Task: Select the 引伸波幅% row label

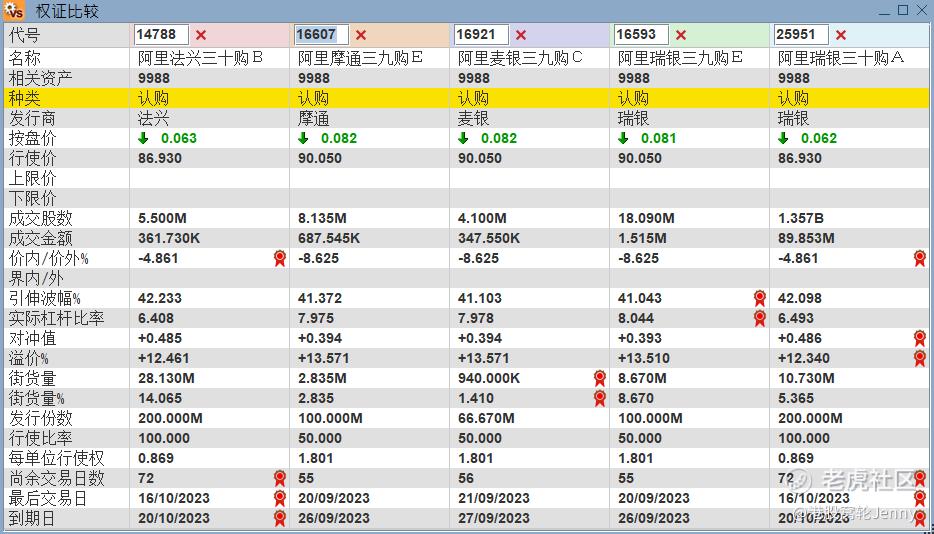Action: (45, 298)
